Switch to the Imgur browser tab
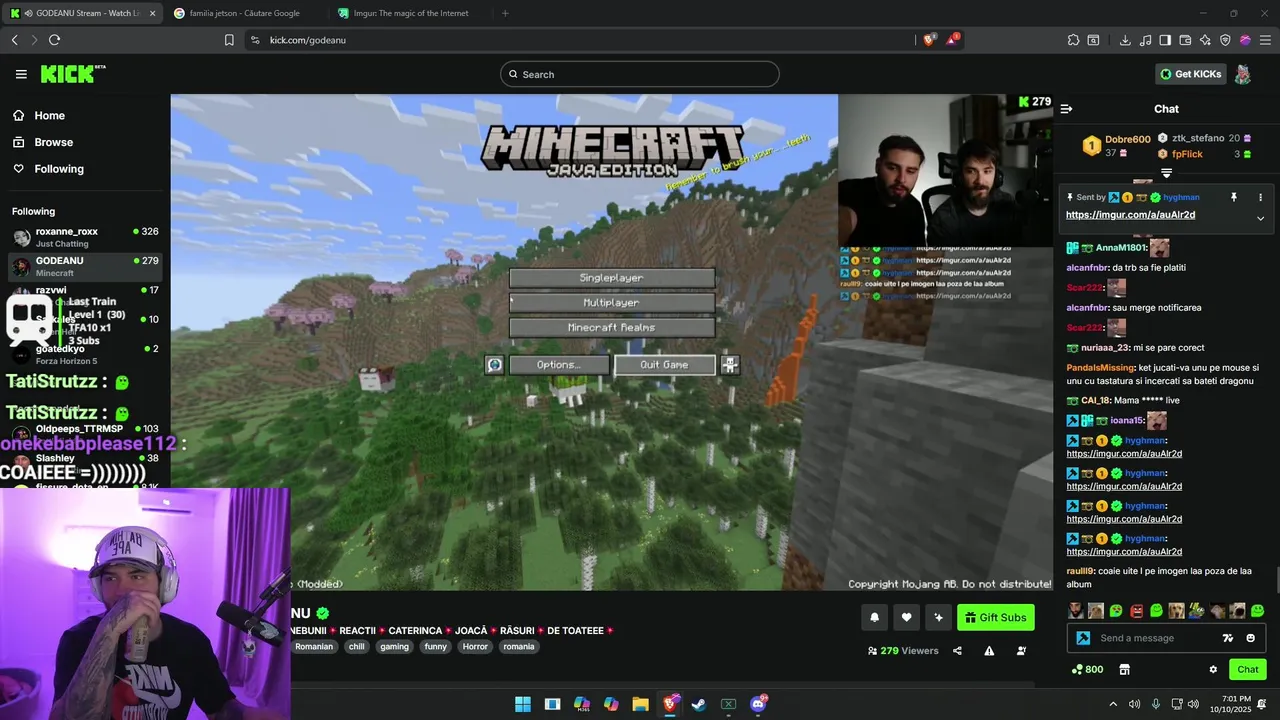Viewport: 1280px width, 720px height. point(410,13)
